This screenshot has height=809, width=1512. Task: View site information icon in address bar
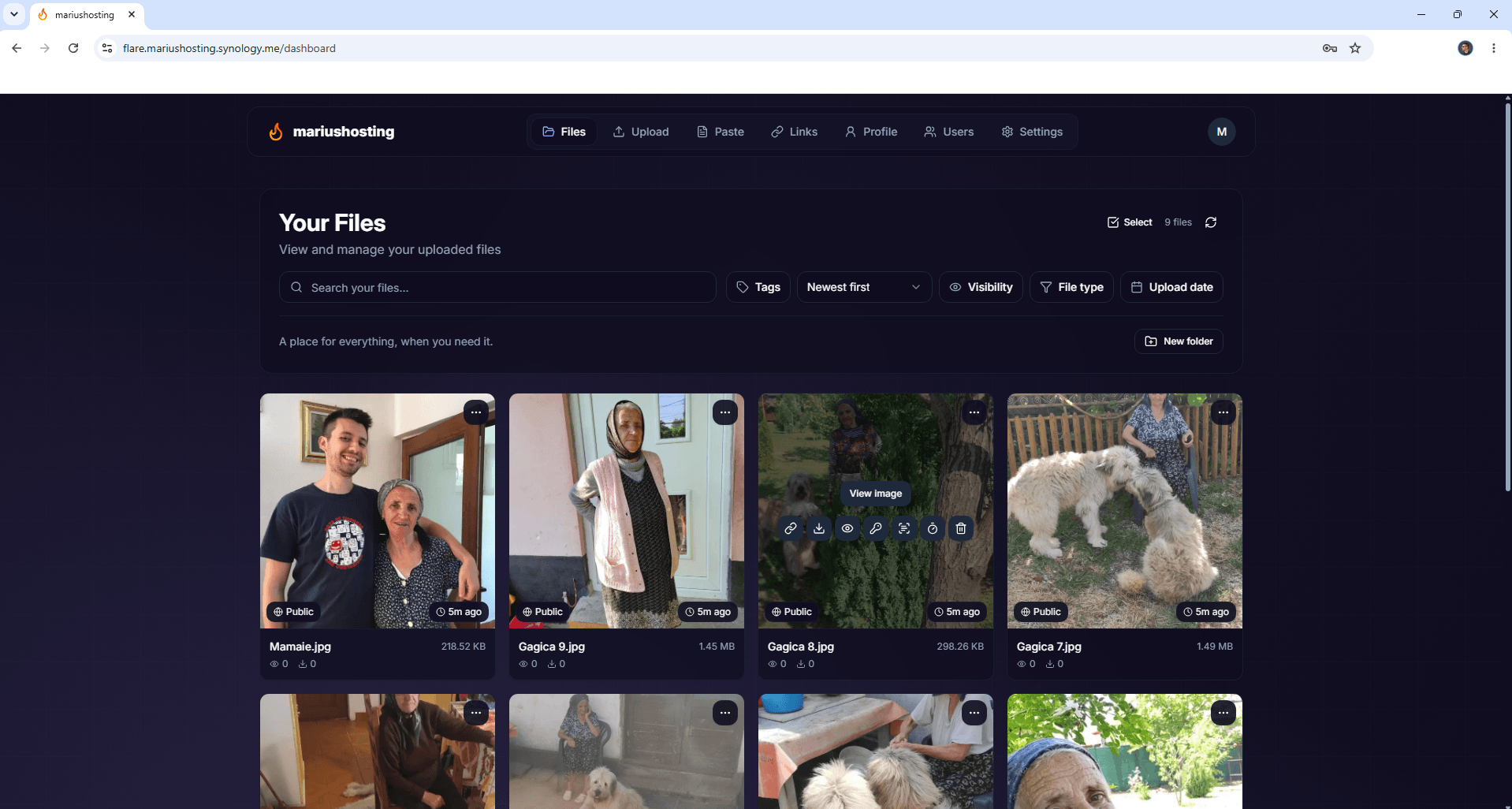pyautogui.click(x=107, y=48)
